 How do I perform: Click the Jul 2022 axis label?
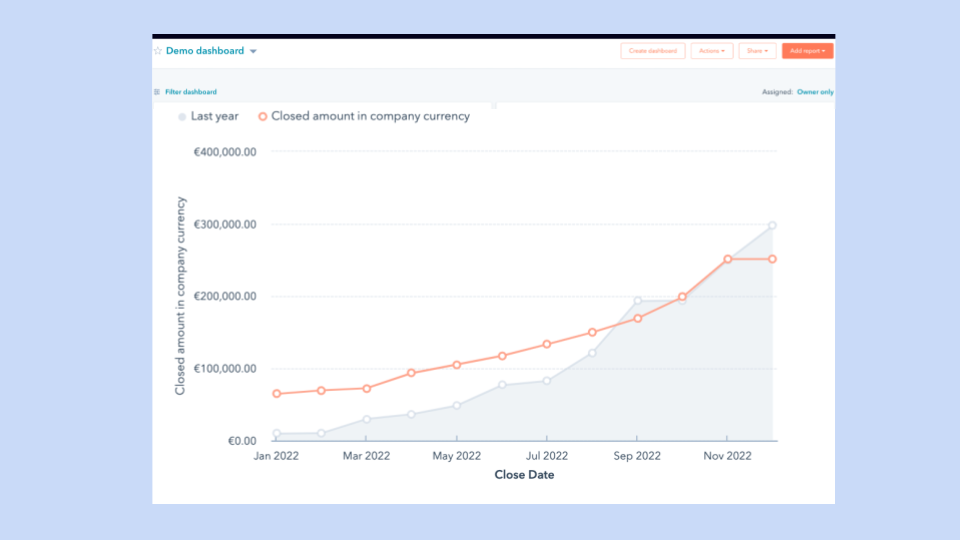coord(547,456)
